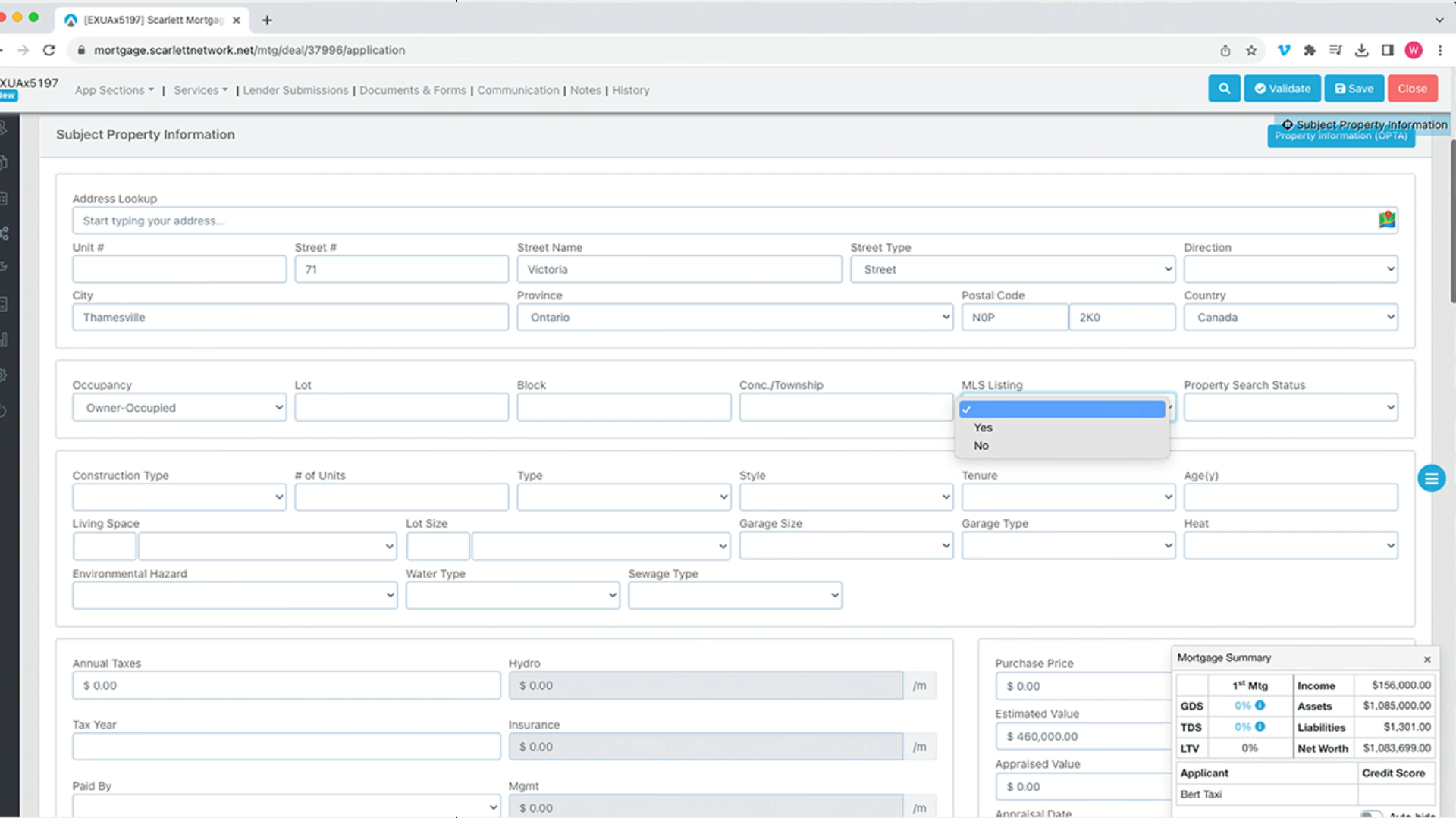Click the TDS info icon in Mortgage Summary
This screenshot has height=818, width=1456.
tap(1260, 726)
